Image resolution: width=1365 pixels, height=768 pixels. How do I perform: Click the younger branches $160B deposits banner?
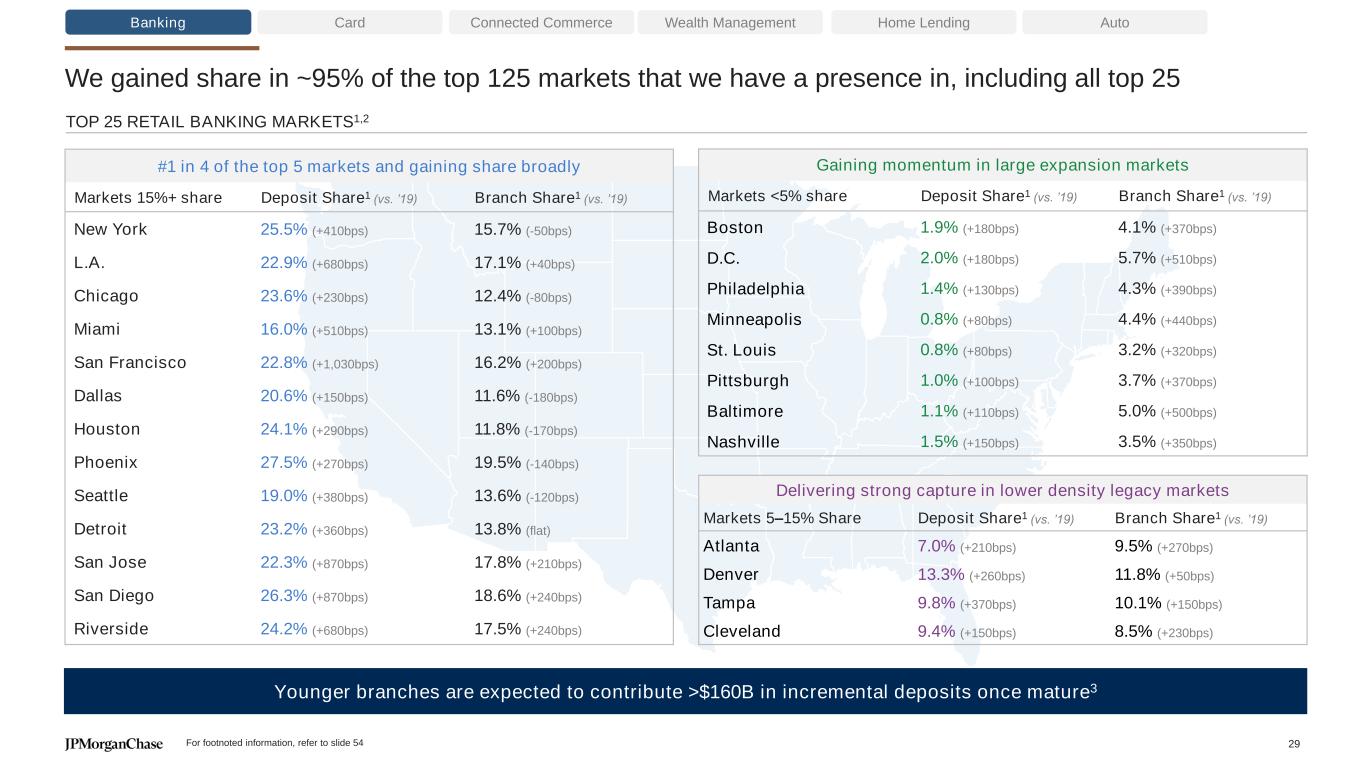tap(685, 691)
